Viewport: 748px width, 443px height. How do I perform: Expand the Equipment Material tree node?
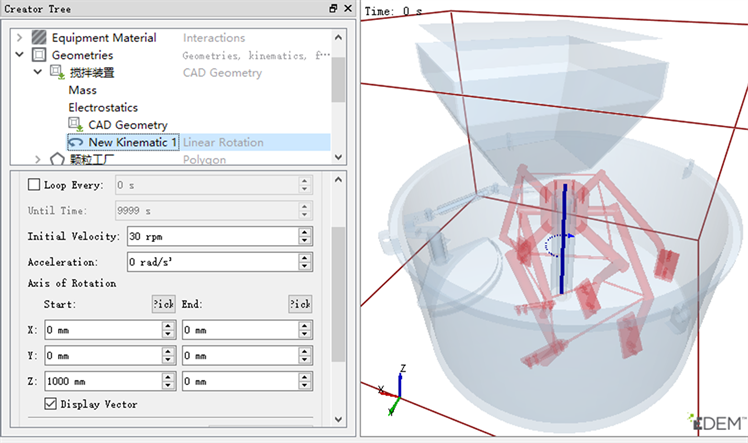pyautogui.click(x=20, y=38)
